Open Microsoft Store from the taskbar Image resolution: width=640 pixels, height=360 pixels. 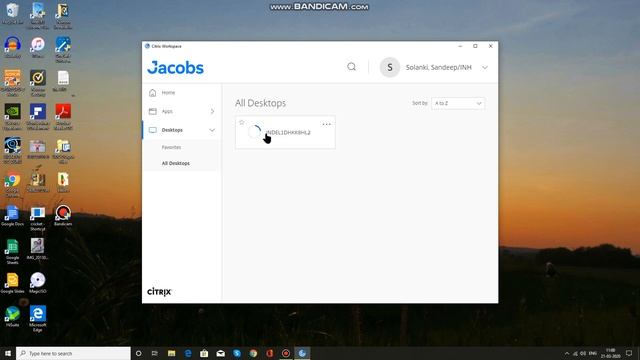[x=204, y=353]
